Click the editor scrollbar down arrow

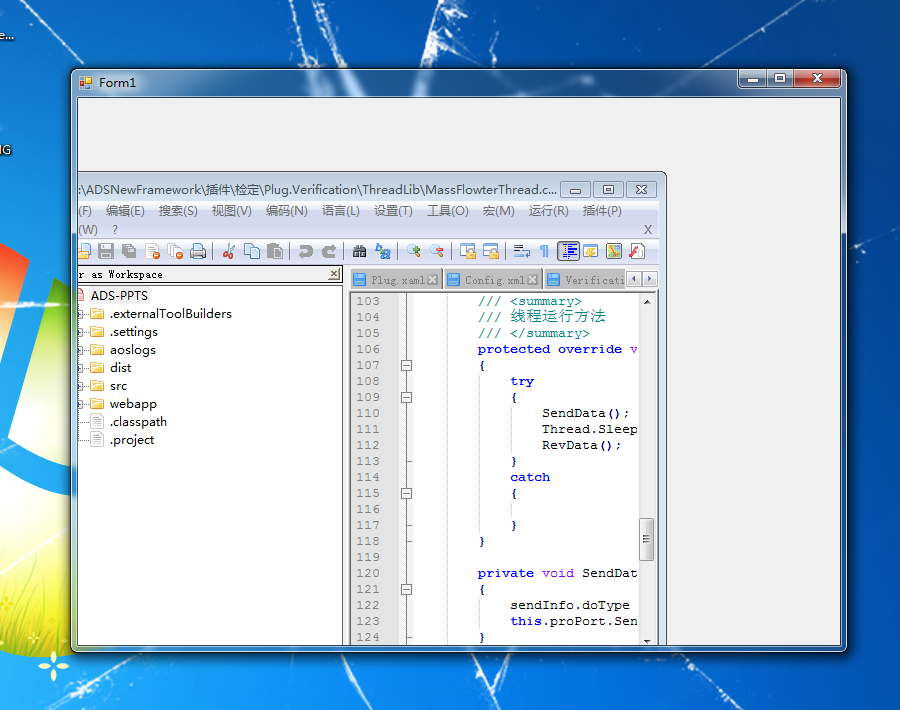point(647,641)
